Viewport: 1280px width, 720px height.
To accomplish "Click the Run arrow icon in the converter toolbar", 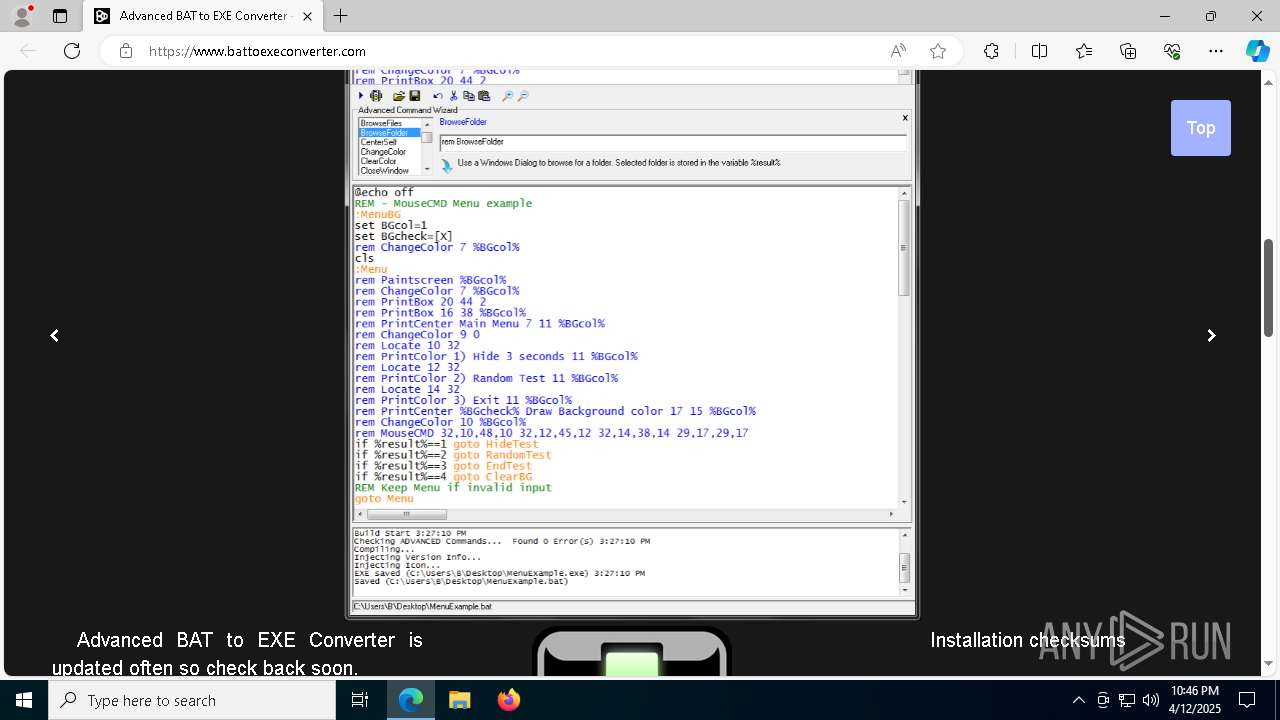I will pos(361,96).
